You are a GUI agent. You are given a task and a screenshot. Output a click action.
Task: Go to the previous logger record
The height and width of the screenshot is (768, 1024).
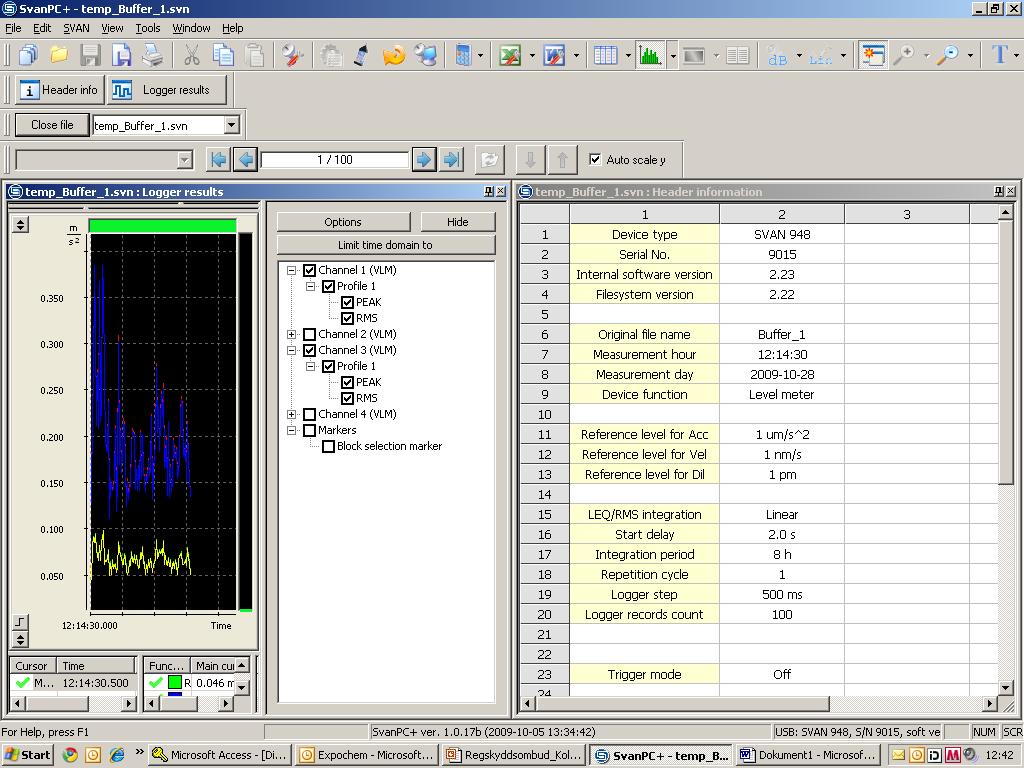[x=246, y=159]
